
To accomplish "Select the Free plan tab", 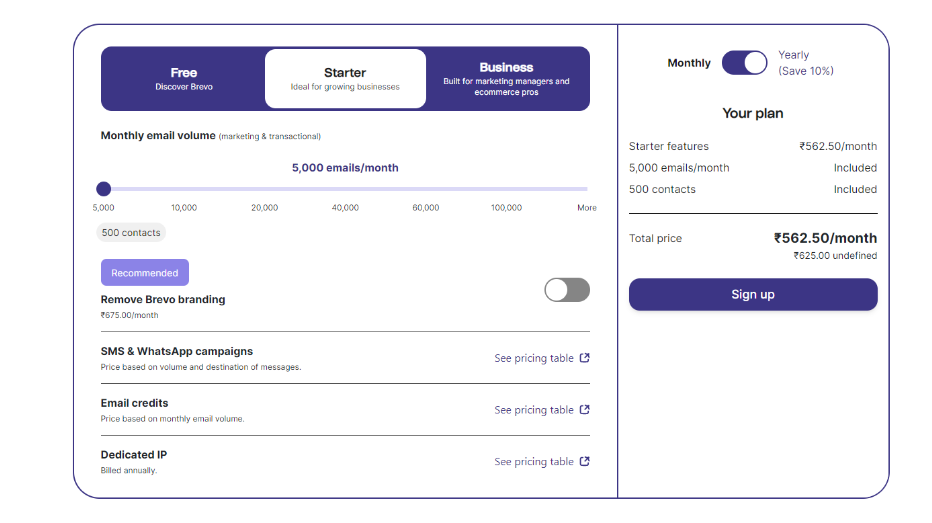I will click(184, 78).
